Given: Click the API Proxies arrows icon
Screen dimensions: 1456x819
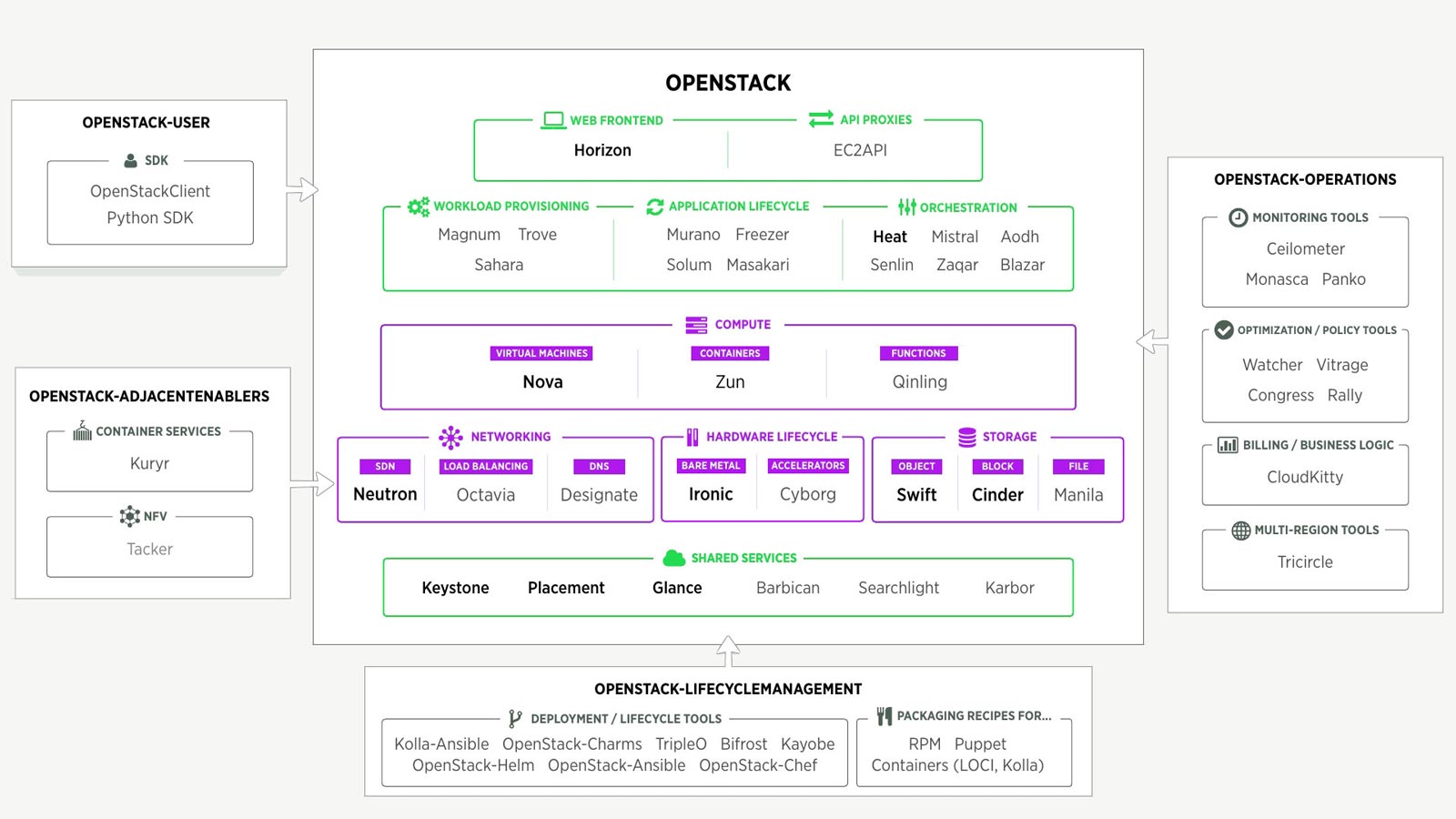Looking at the screenshot, I should click(x=821, y=119).
